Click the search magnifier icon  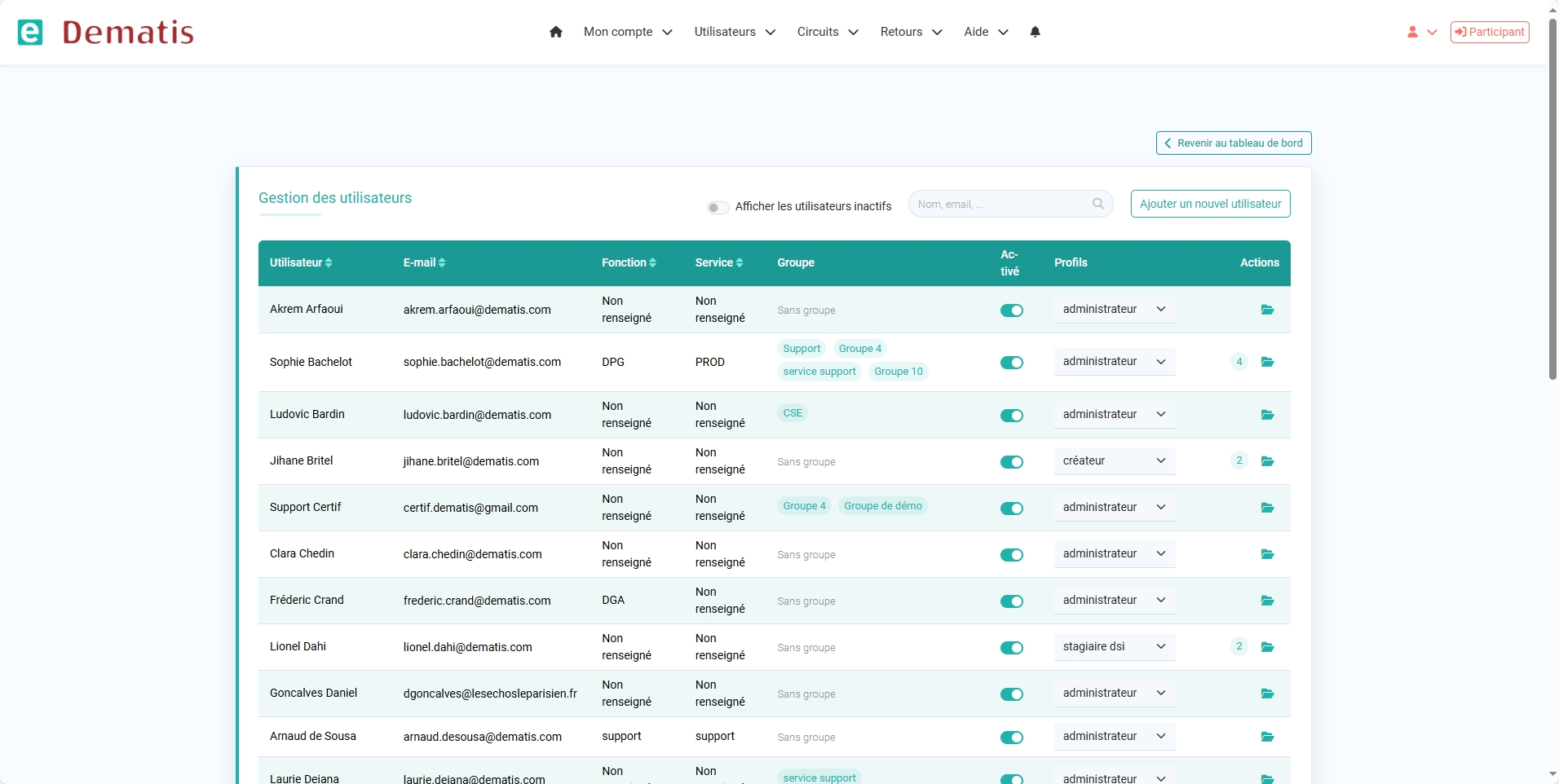[x=1098, y=204]
